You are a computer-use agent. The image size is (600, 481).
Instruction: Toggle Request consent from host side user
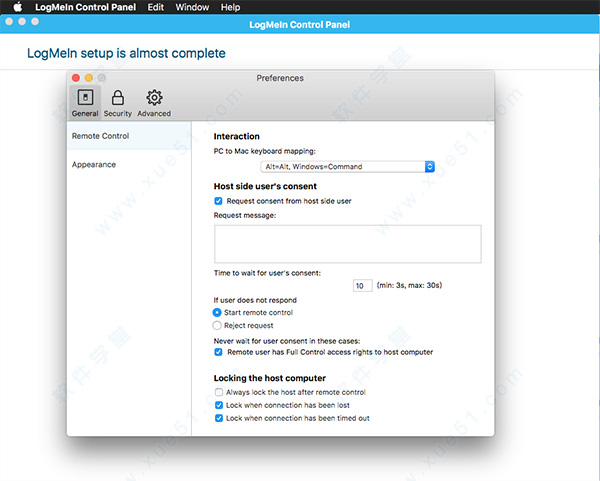(218, 201)
